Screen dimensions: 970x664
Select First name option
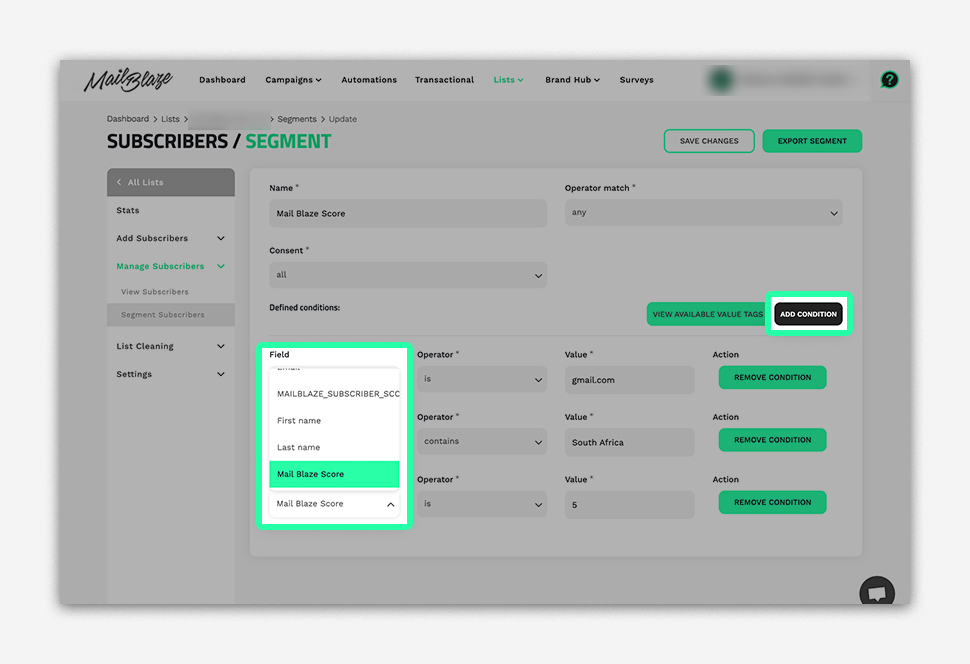tap(334, 420)
